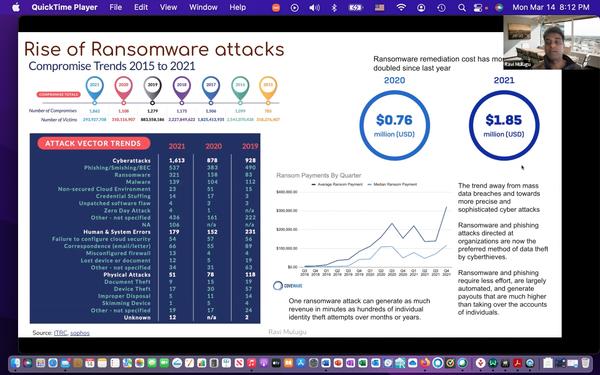Open Notes from the Dock
The image size is (600, 375).
coord(102,363)
